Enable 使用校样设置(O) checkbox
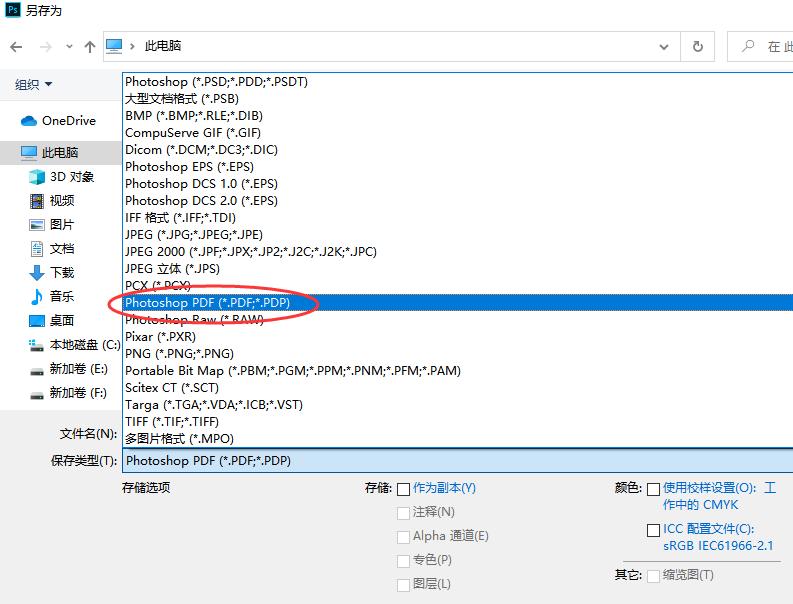The width and height of the screenshot is (793, 604). (x=653, y=489)
